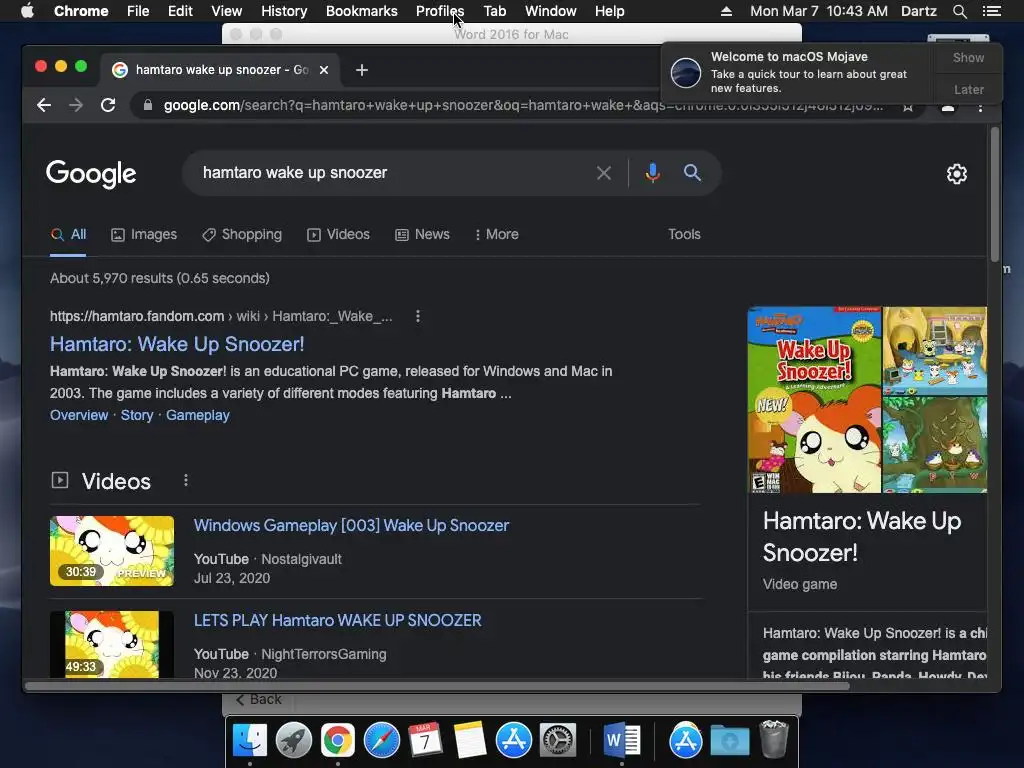
Task: Open Safari from the Dock
Action: (x=381, y=741)
